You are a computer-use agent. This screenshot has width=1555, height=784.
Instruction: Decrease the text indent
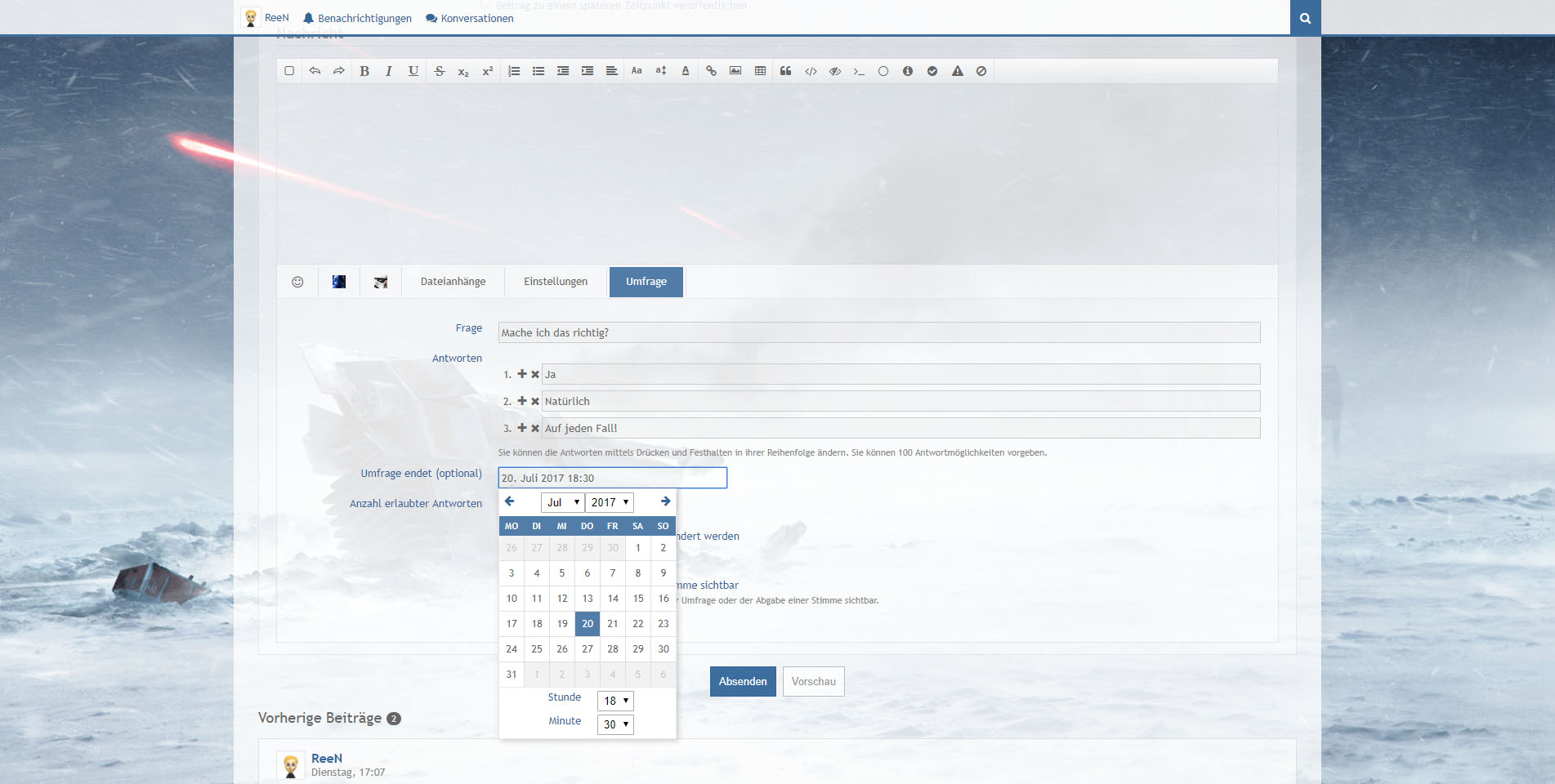[x=563, y=71]
